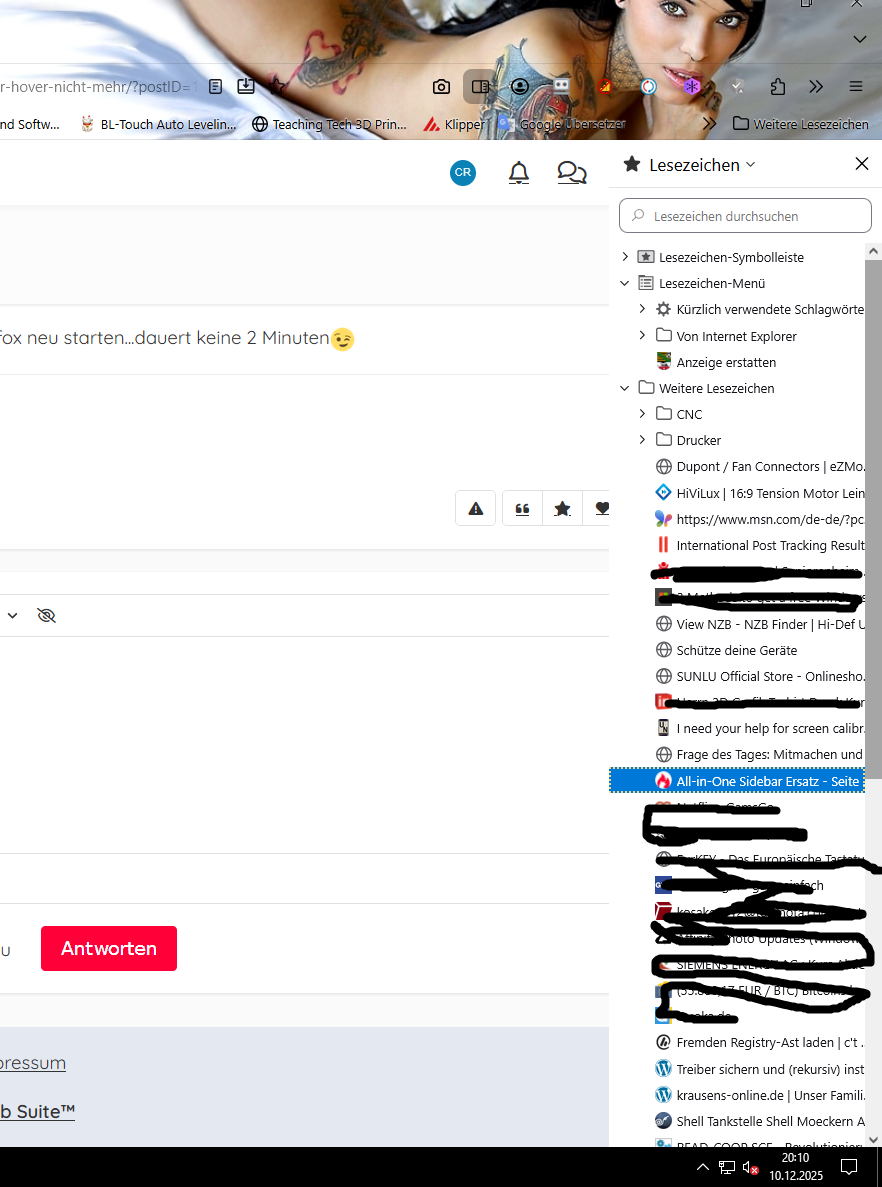Screen dimensions: 882x1187
Task: Click the red Antworten button
Action: coord(109,949)
